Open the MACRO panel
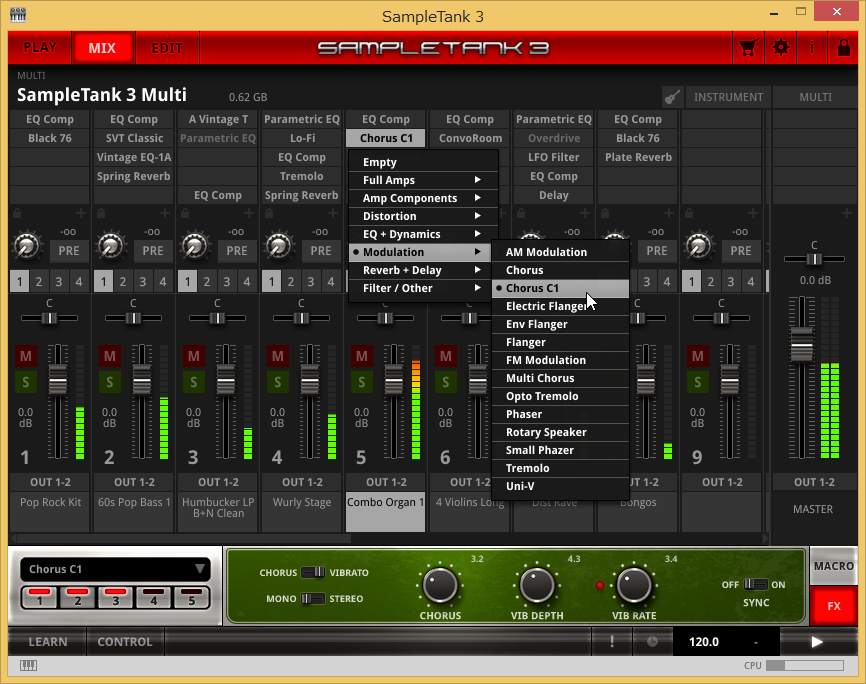This screenshot has height=684, width=866. [x=833, y=566]
